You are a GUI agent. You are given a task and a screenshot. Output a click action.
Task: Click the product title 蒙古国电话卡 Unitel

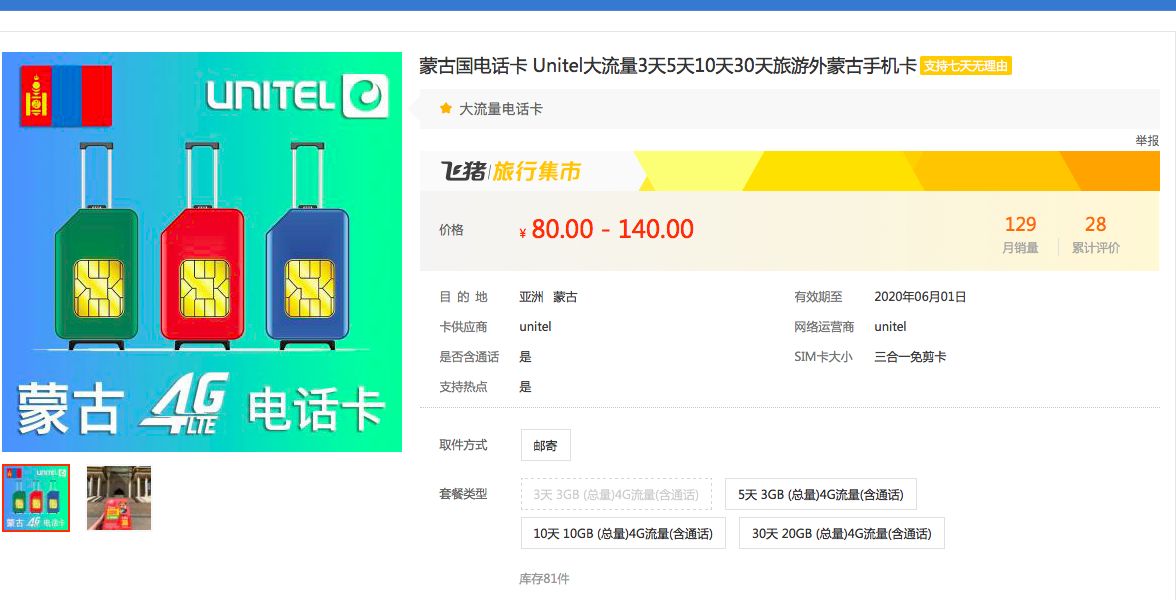point(668,66)
